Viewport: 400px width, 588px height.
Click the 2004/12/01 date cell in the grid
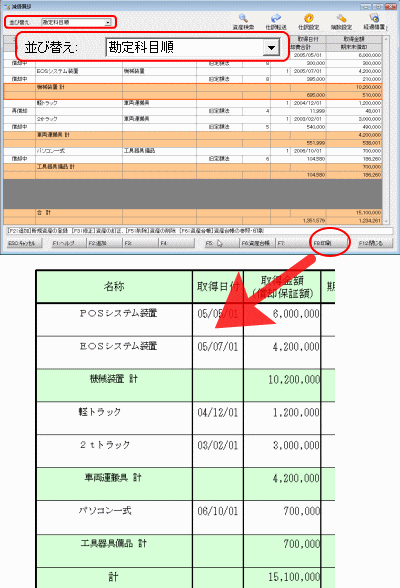click(x=307, y=103)
